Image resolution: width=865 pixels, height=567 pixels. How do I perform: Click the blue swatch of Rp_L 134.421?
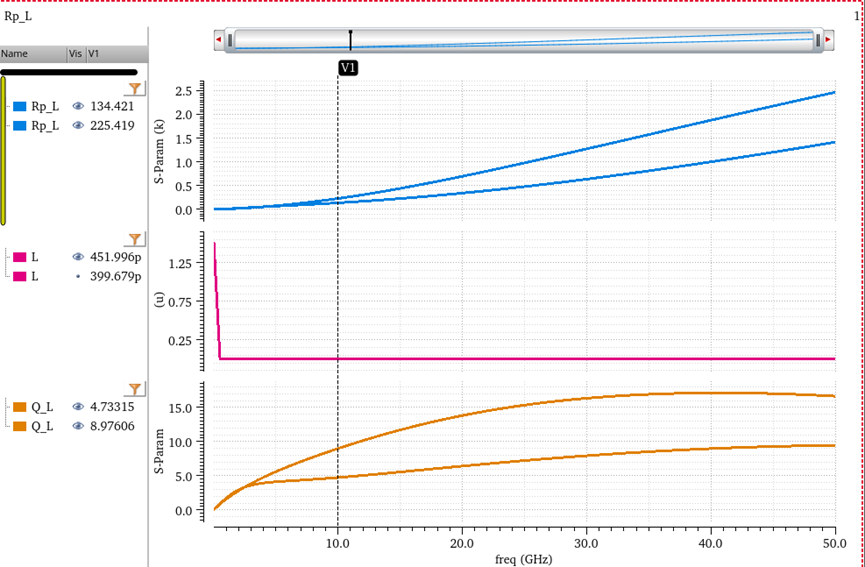pos(20,106)
